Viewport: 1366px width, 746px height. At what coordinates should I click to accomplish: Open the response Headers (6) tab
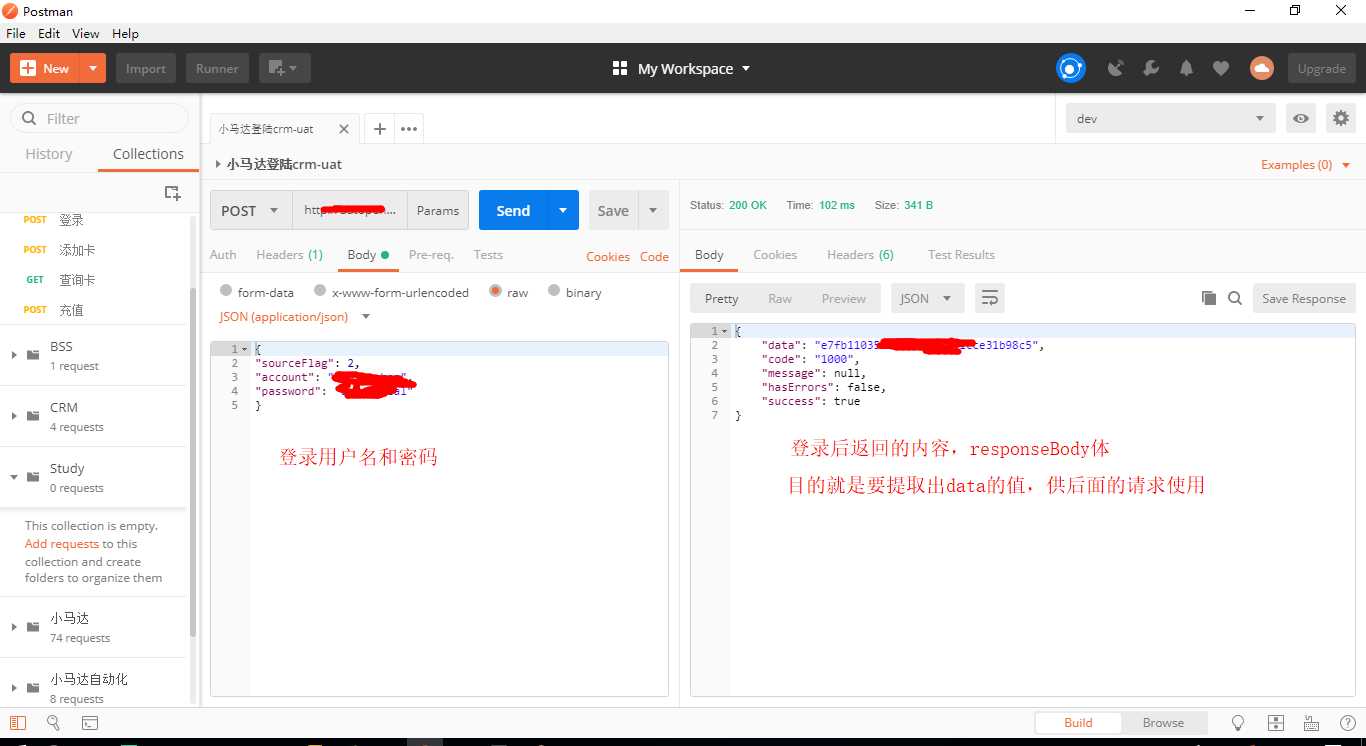[x=860, y=255]
